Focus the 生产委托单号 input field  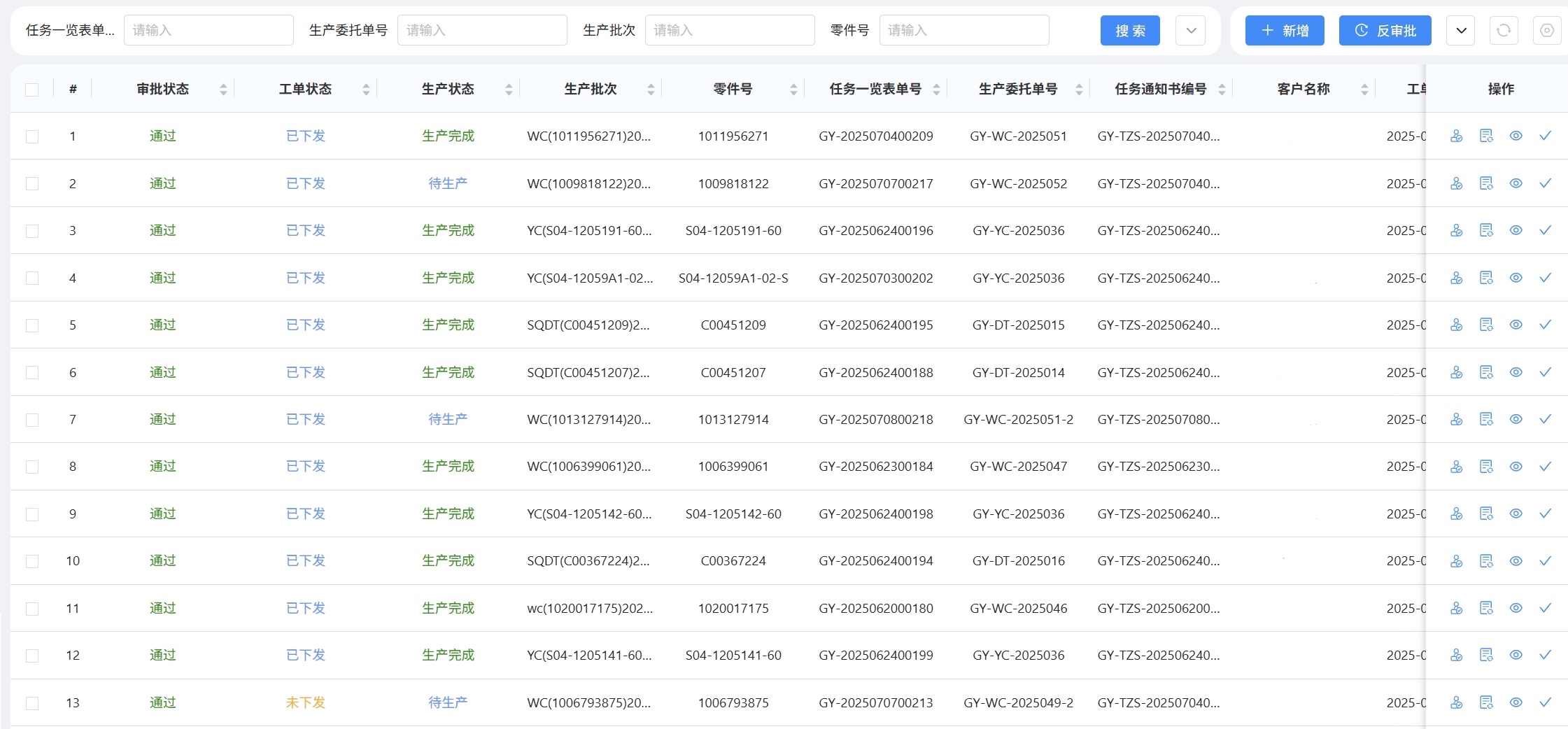pos(482,31)
